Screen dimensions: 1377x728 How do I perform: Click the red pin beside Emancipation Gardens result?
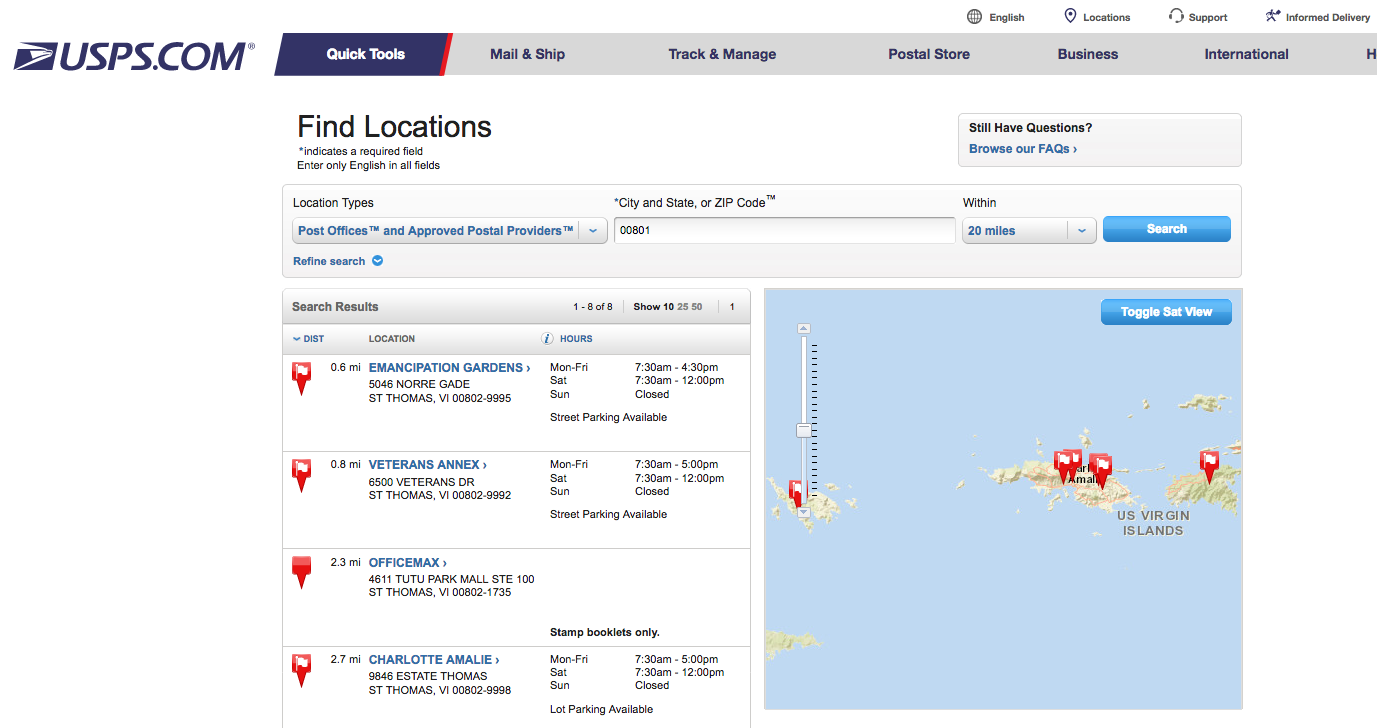(x=301, y=375)
